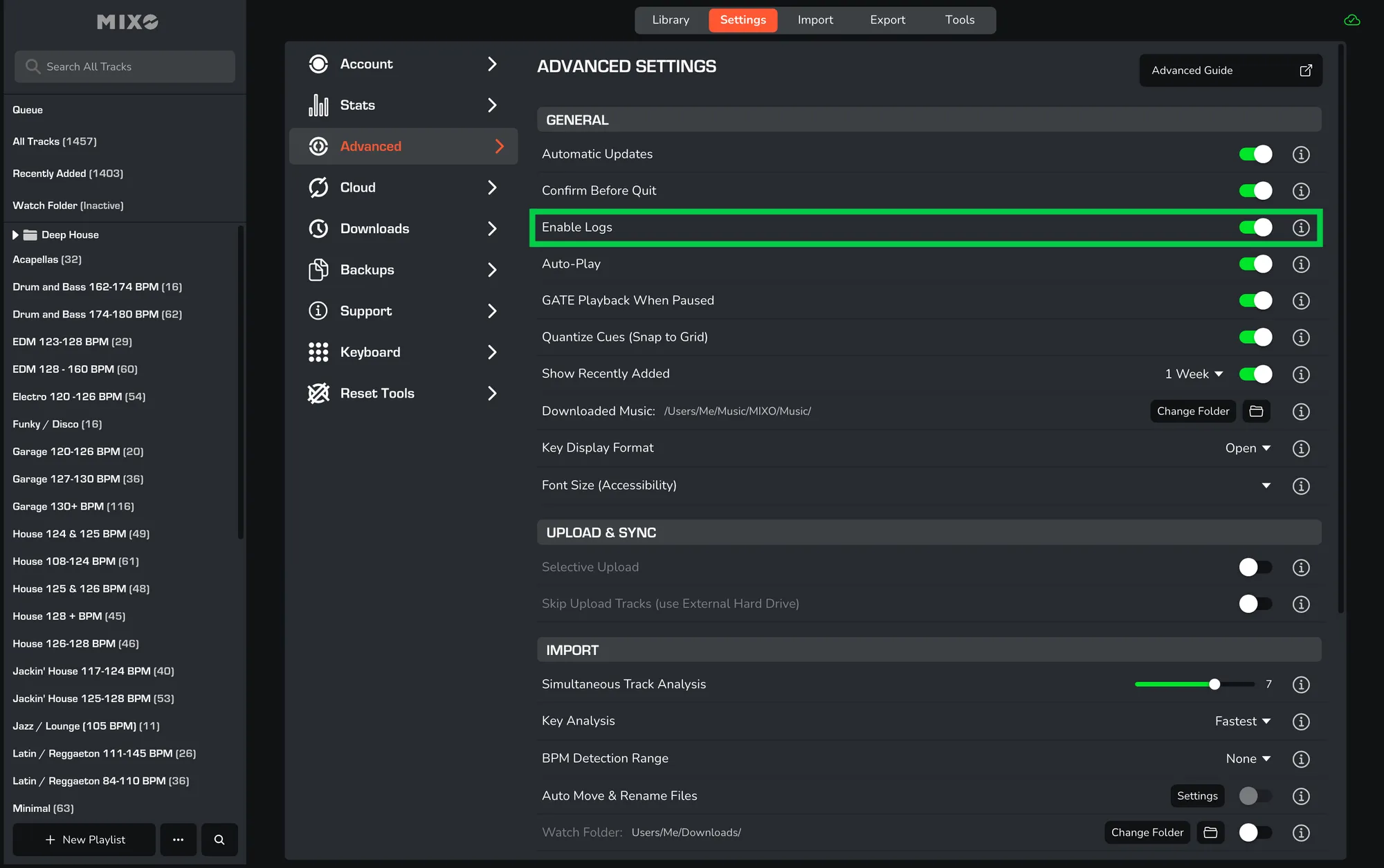Viewport: 1384px width, 868px height.
Task: Open Downloaded Music folder icon
Action: coord(1256,412)
